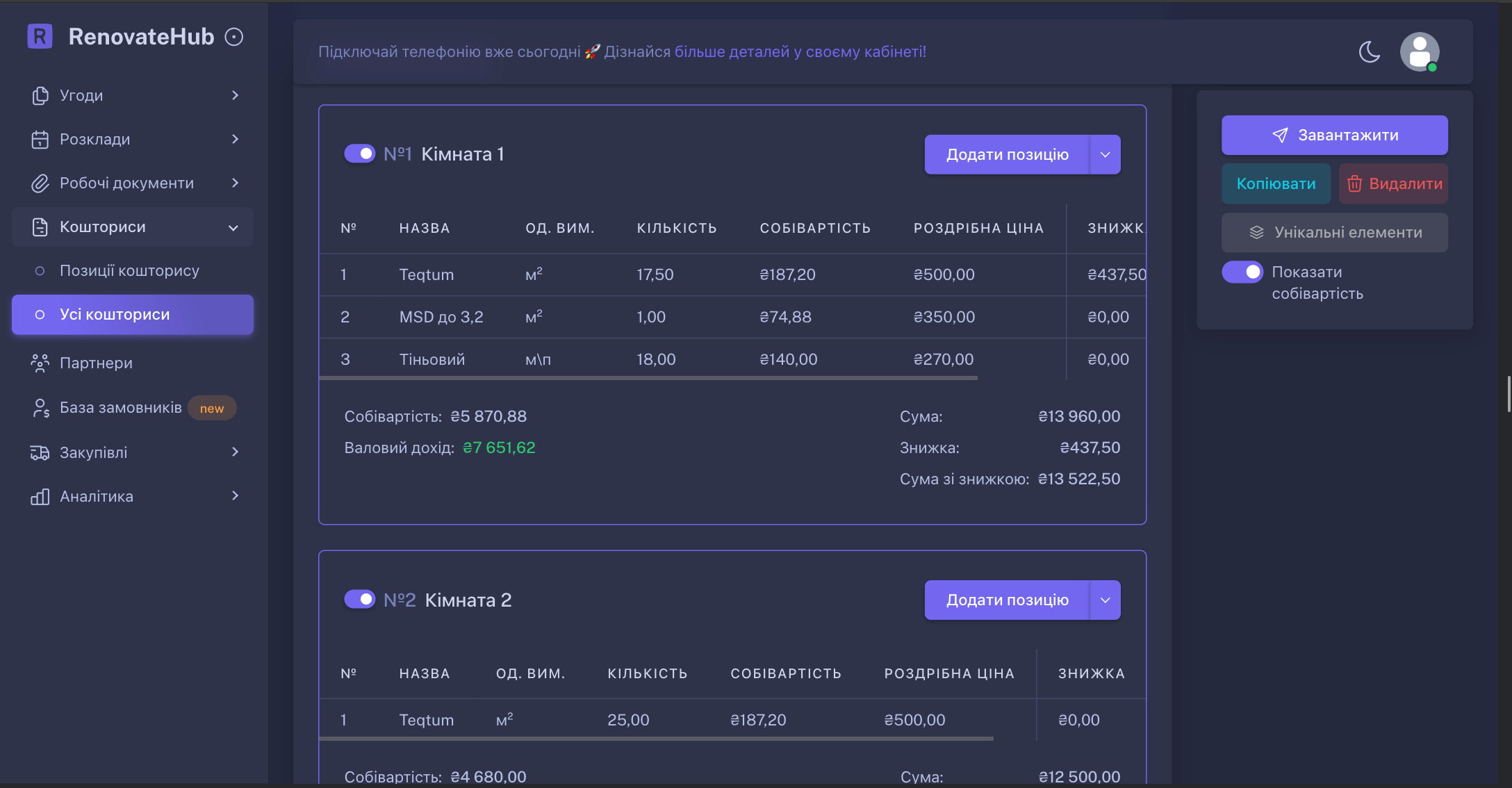The height and width of the screenshot is (788, 1512).
Task: Click Додати позицію in Кімната 2
Action: click(1008, 600)
